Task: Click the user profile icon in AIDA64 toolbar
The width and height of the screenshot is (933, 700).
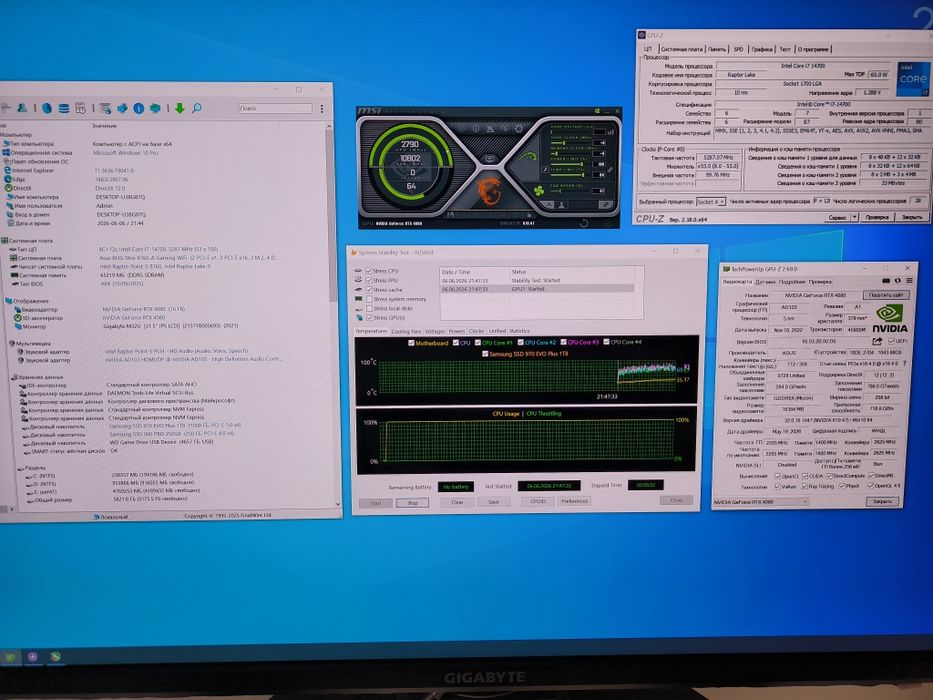Action: click(23, 108)
